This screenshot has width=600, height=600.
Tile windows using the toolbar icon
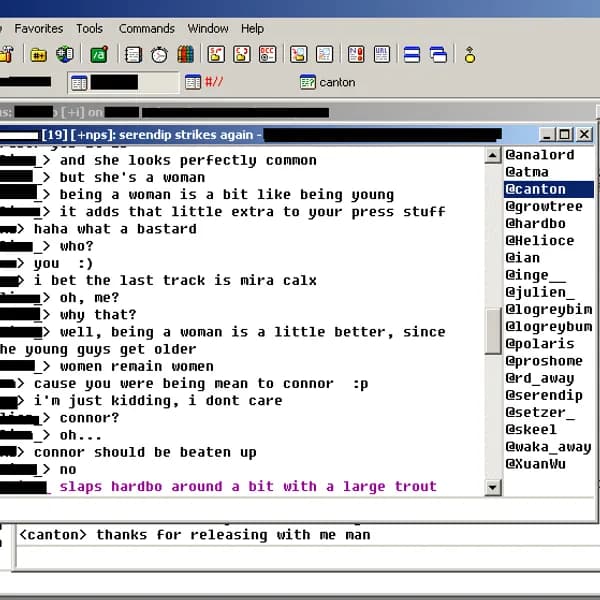pos(412,54)
